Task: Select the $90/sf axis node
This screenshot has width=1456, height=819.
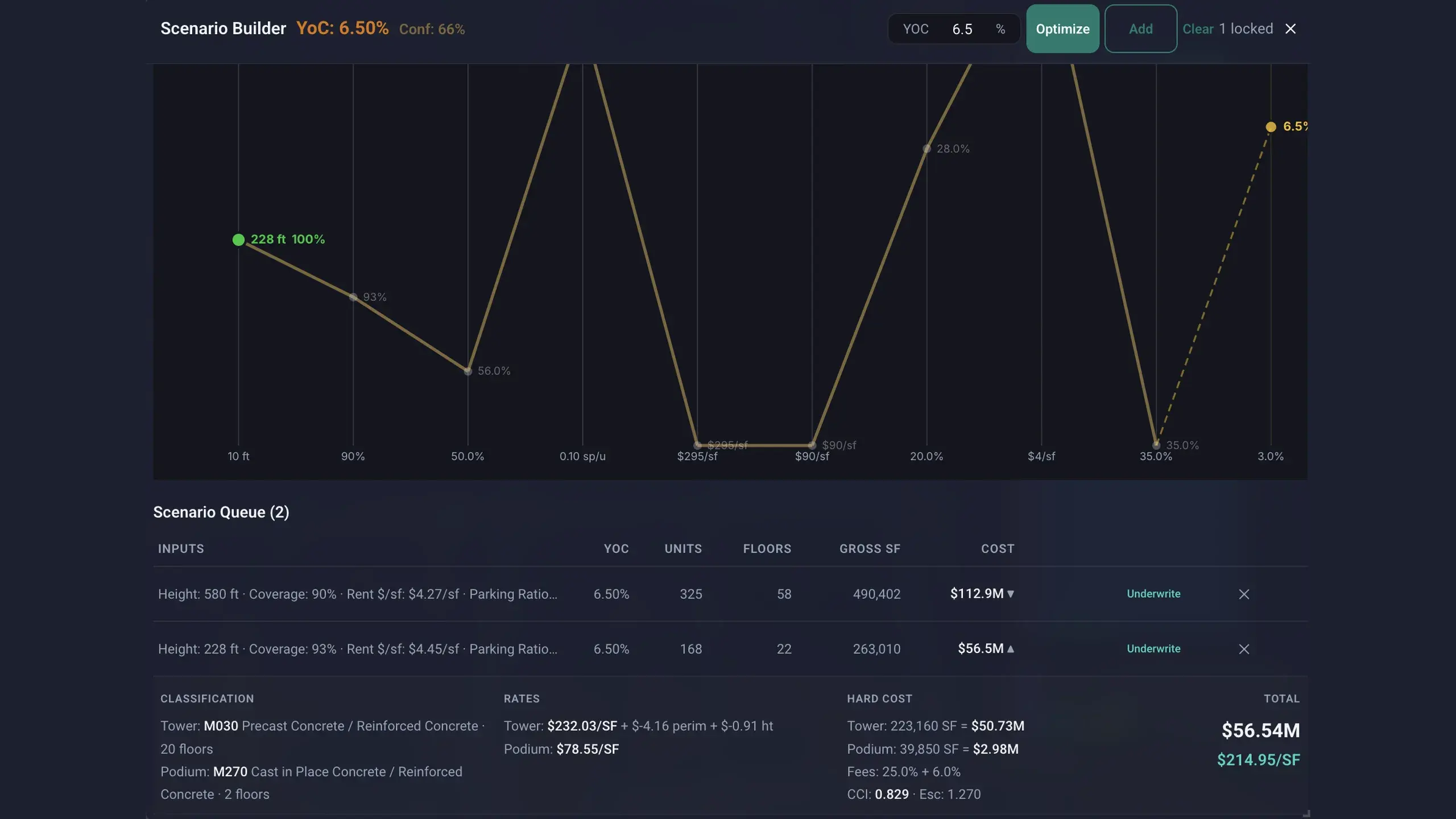Action: tap(812, 445)
